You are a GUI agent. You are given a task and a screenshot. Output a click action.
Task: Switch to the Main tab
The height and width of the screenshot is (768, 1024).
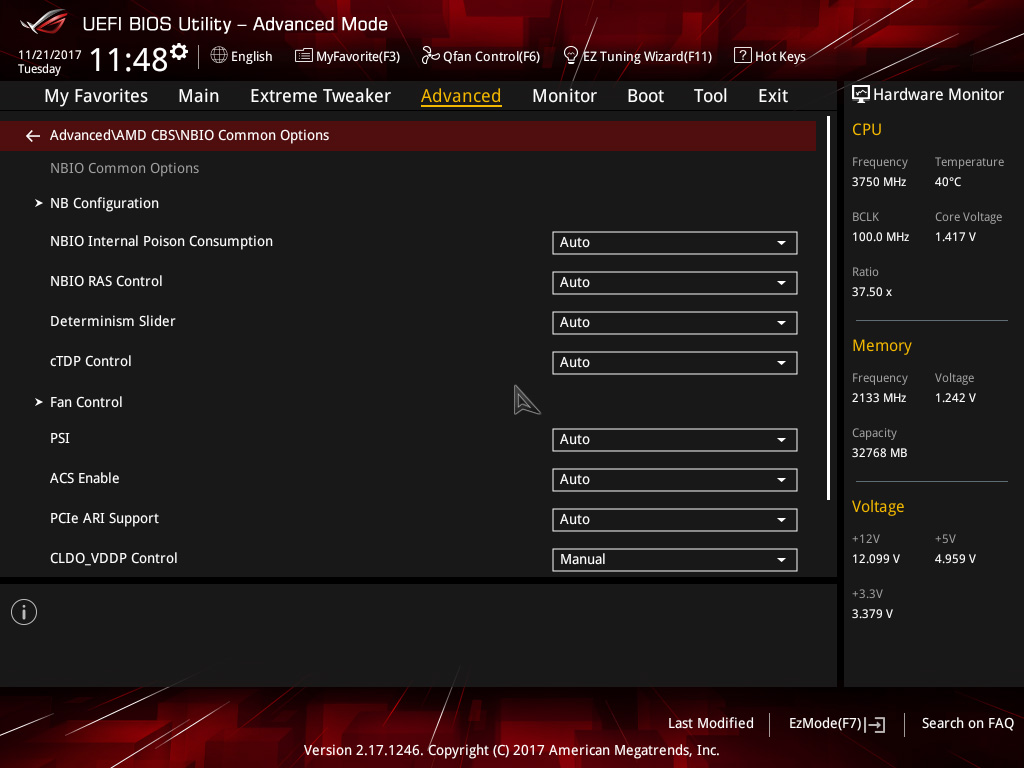click(199, 96)
